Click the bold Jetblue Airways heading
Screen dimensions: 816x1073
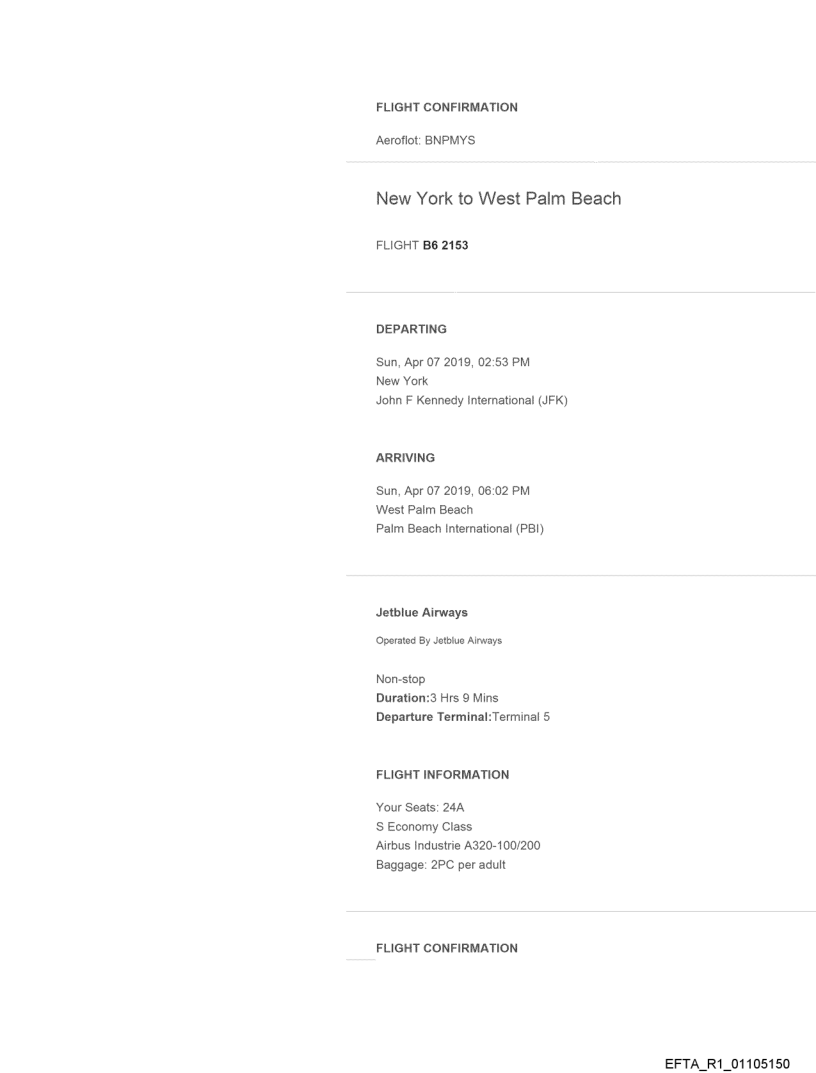pyautogui.click(x=421, y=613)
